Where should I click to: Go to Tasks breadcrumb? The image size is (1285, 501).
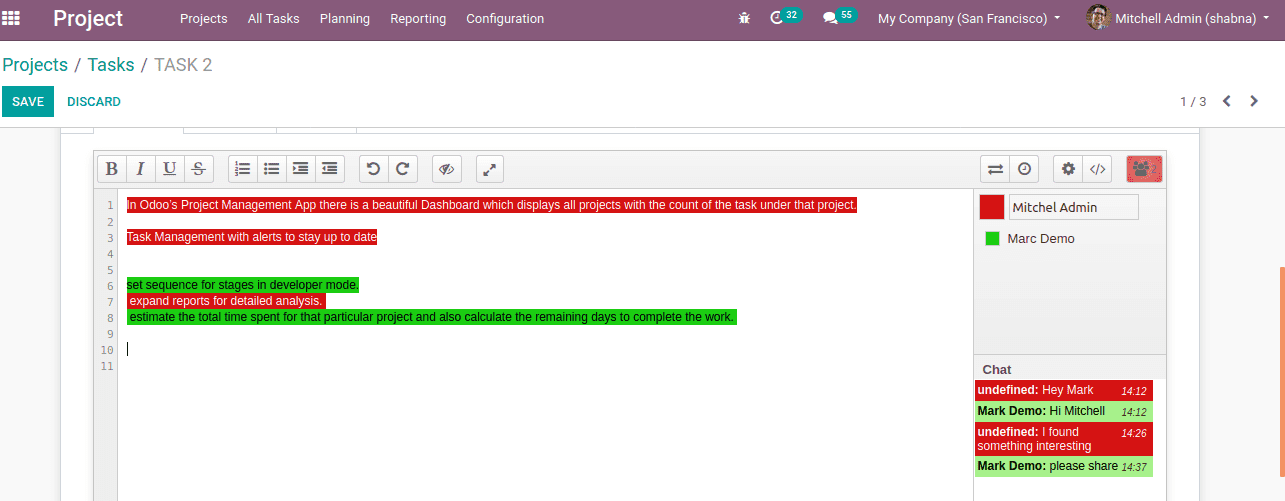pyautogui.click(x=111, y=65)
